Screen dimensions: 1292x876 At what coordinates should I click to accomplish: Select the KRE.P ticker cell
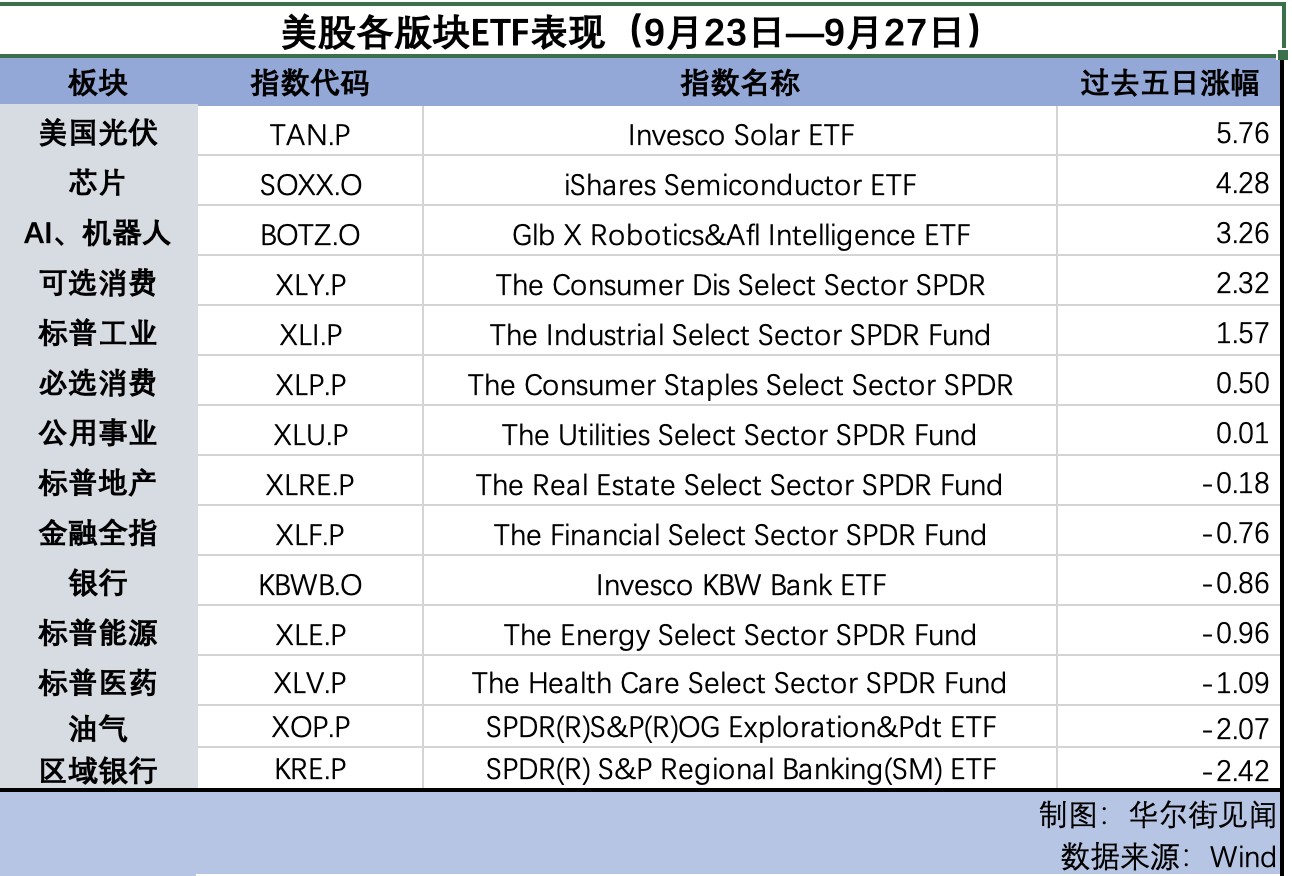pos(310,769)
